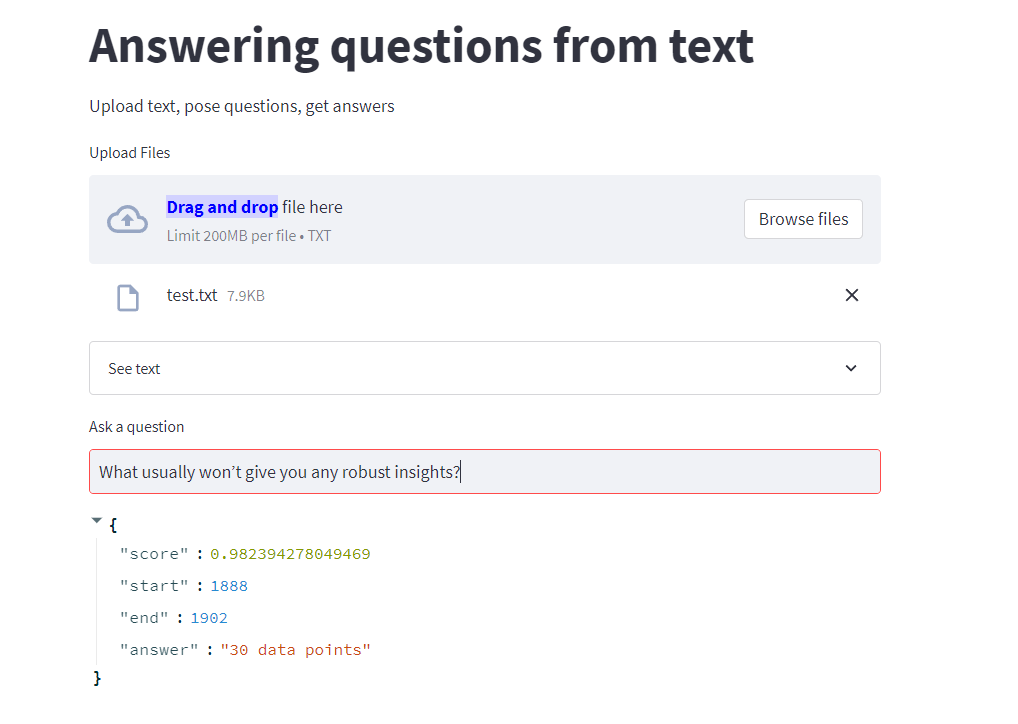Click the Upload Files label
The image size is (1018, 724).
click(x=130, y=153)
